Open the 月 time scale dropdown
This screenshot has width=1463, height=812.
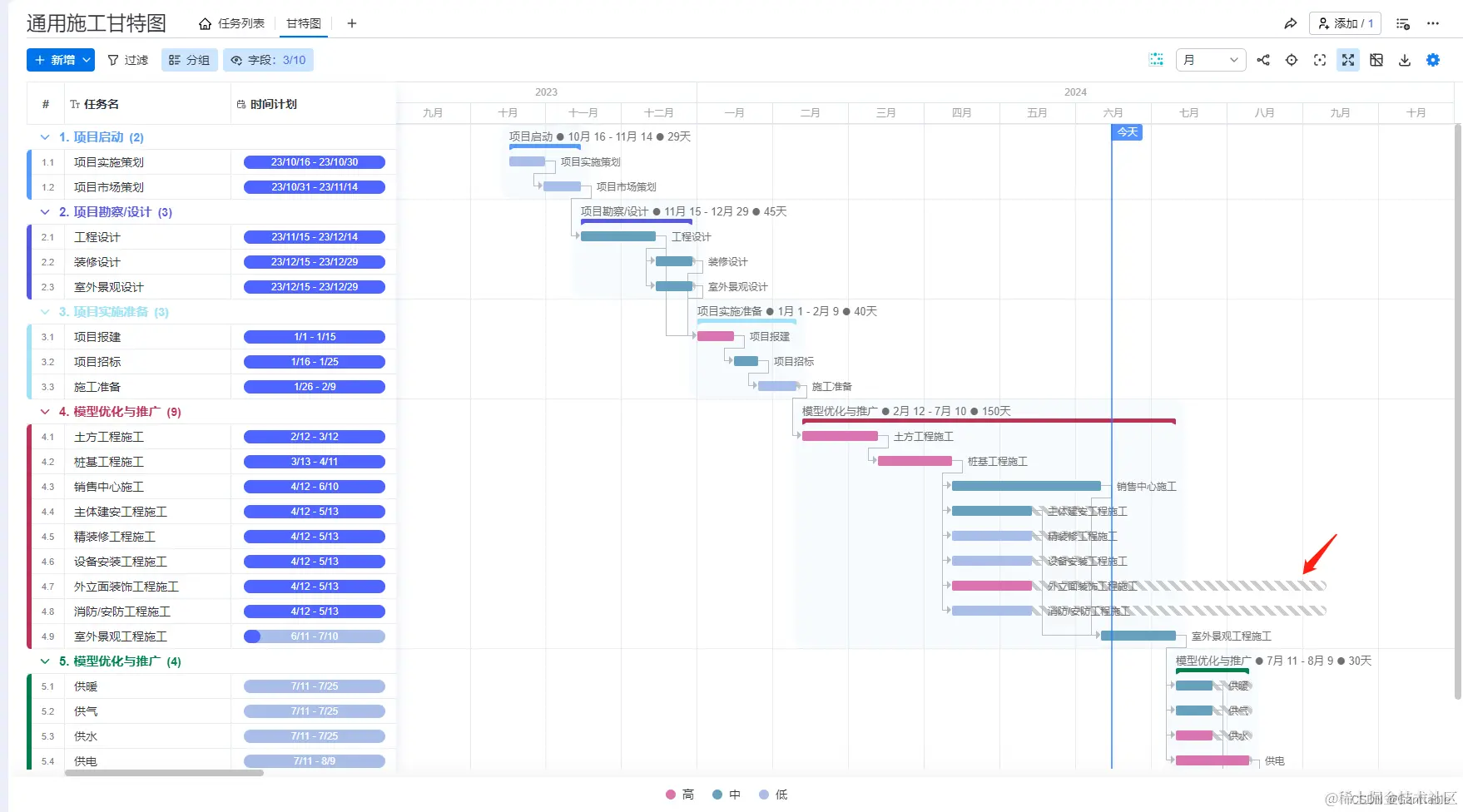point(1211,60)
